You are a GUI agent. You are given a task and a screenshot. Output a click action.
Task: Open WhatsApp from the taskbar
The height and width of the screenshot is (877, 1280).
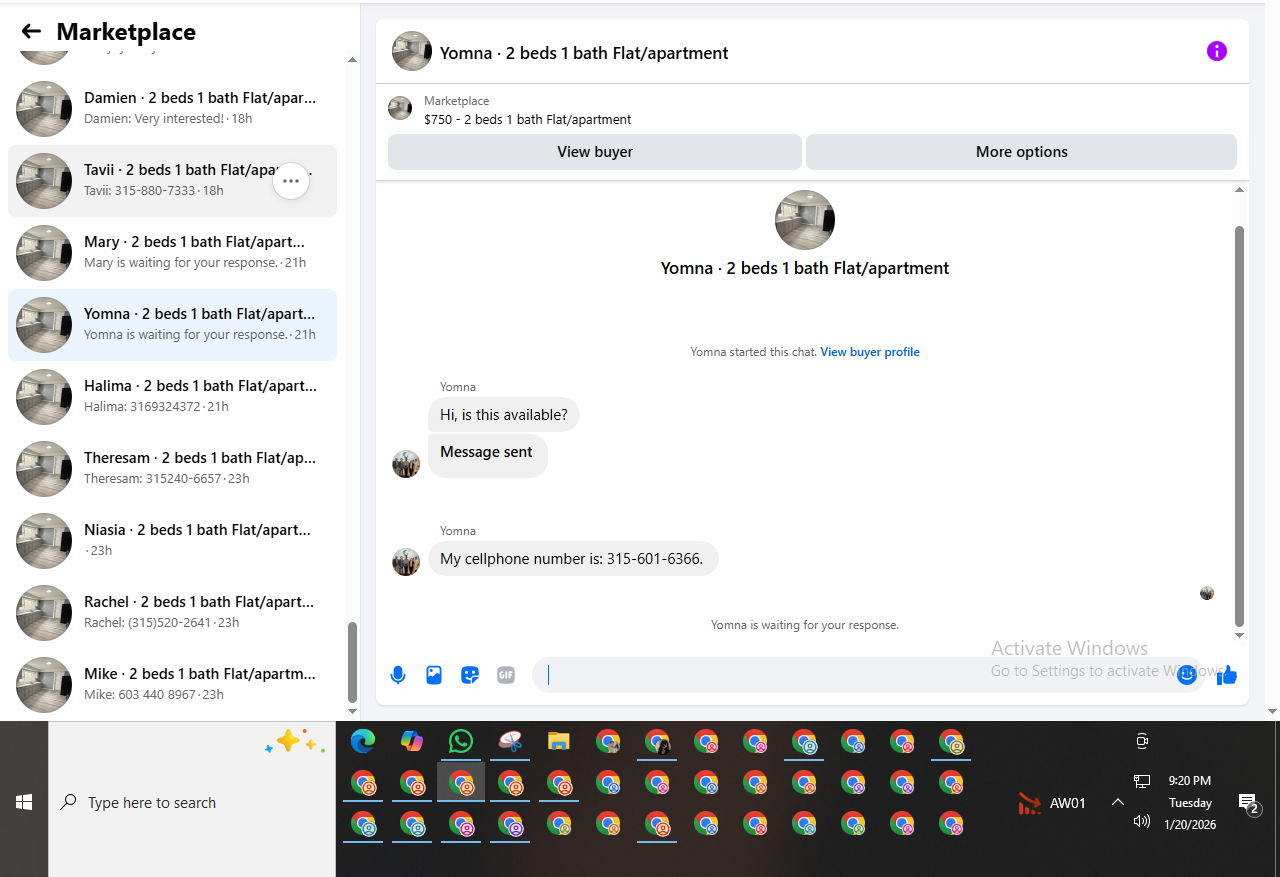(x=461, y=741)
